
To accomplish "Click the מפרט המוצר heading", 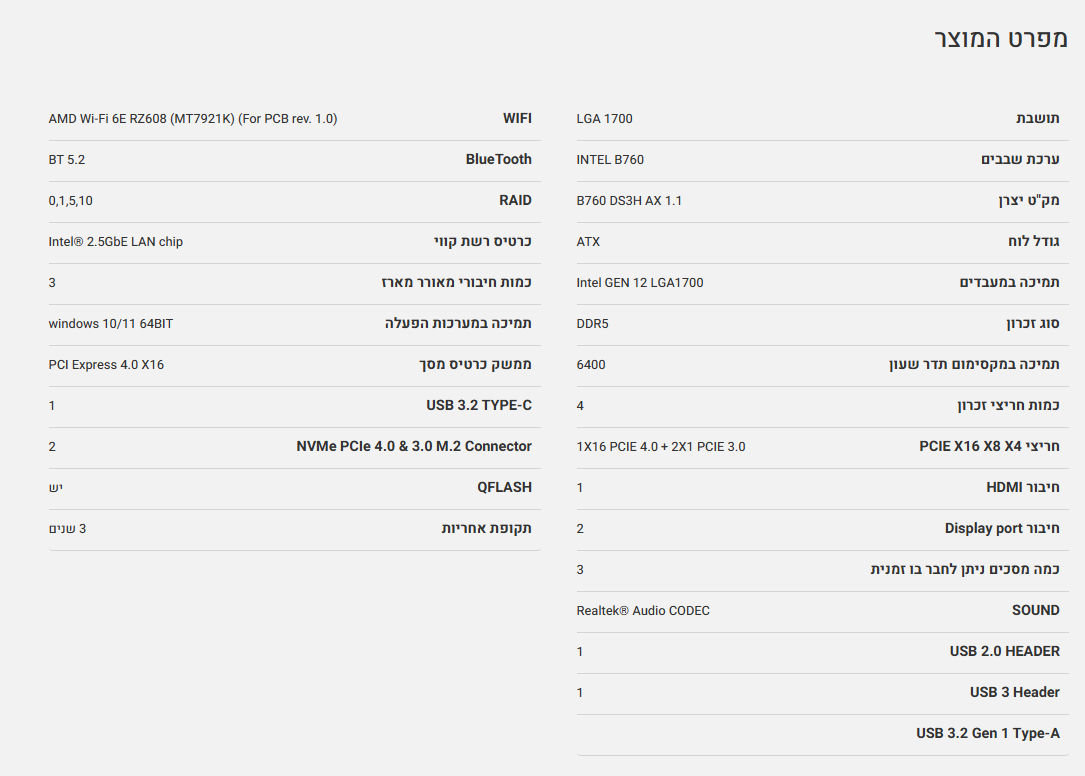I will pos(1000,39).
